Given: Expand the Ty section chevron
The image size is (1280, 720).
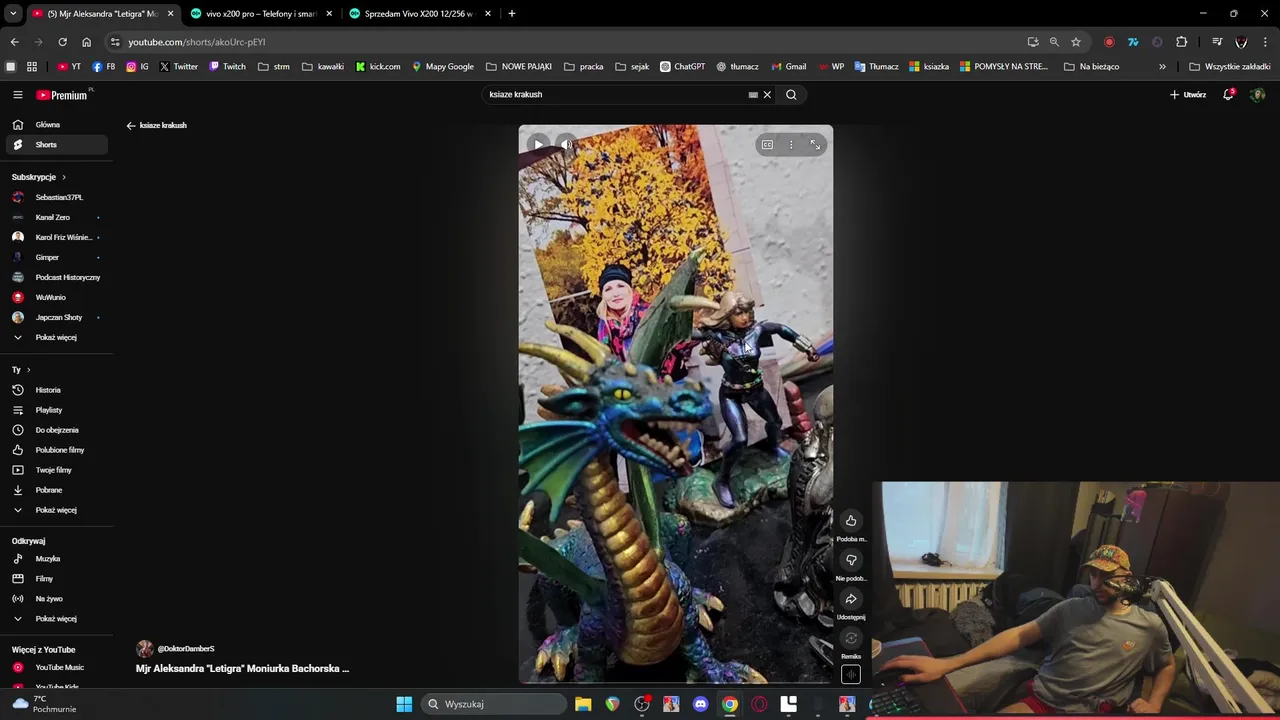Looking at the screenshot, I should (28, 370).
